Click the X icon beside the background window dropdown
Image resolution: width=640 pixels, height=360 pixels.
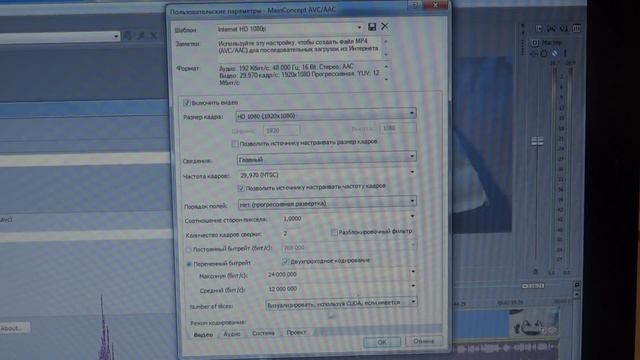point(153,36)
